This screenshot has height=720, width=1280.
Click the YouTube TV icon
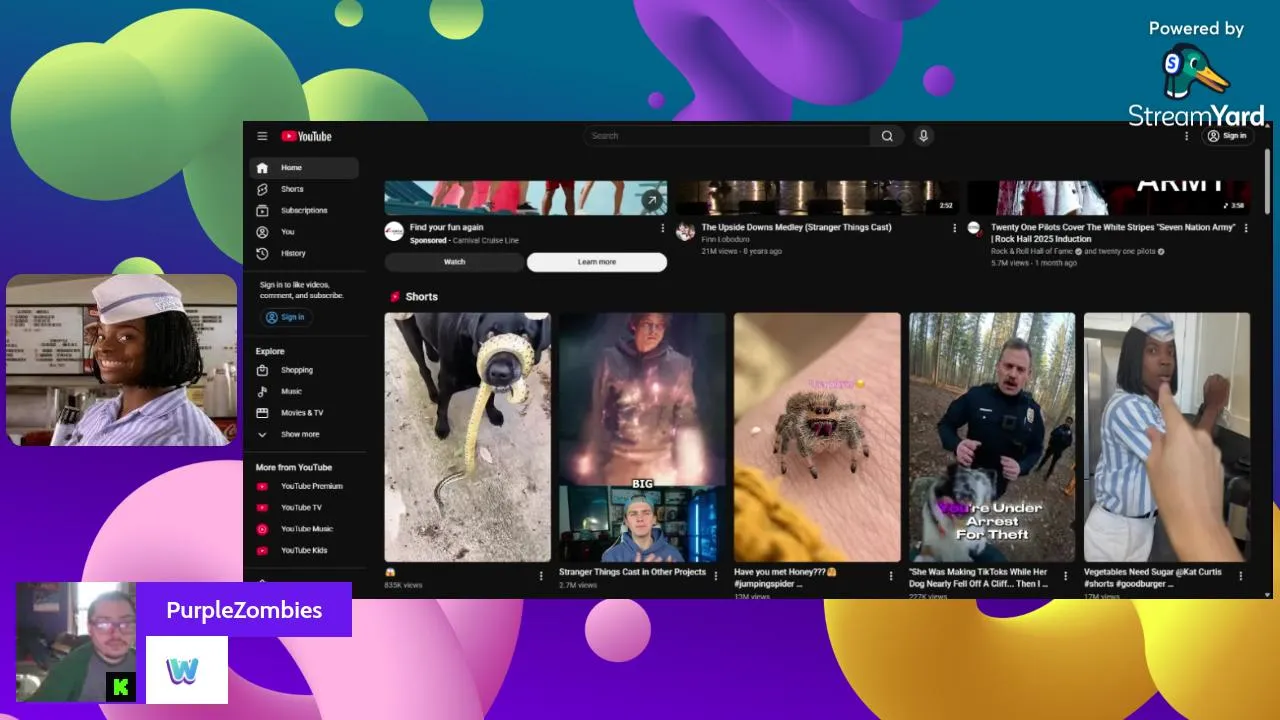click(x=262, y=508)
